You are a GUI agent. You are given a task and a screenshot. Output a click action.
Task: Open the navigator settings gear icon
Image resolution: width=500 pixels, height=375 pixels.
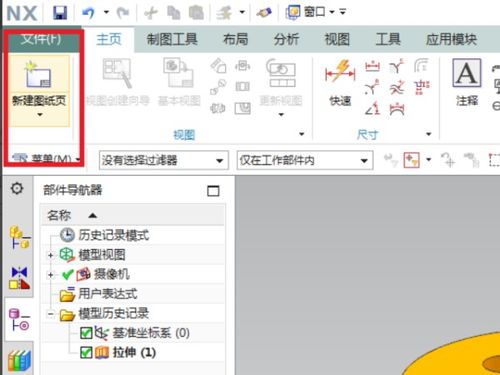point(17,189)
